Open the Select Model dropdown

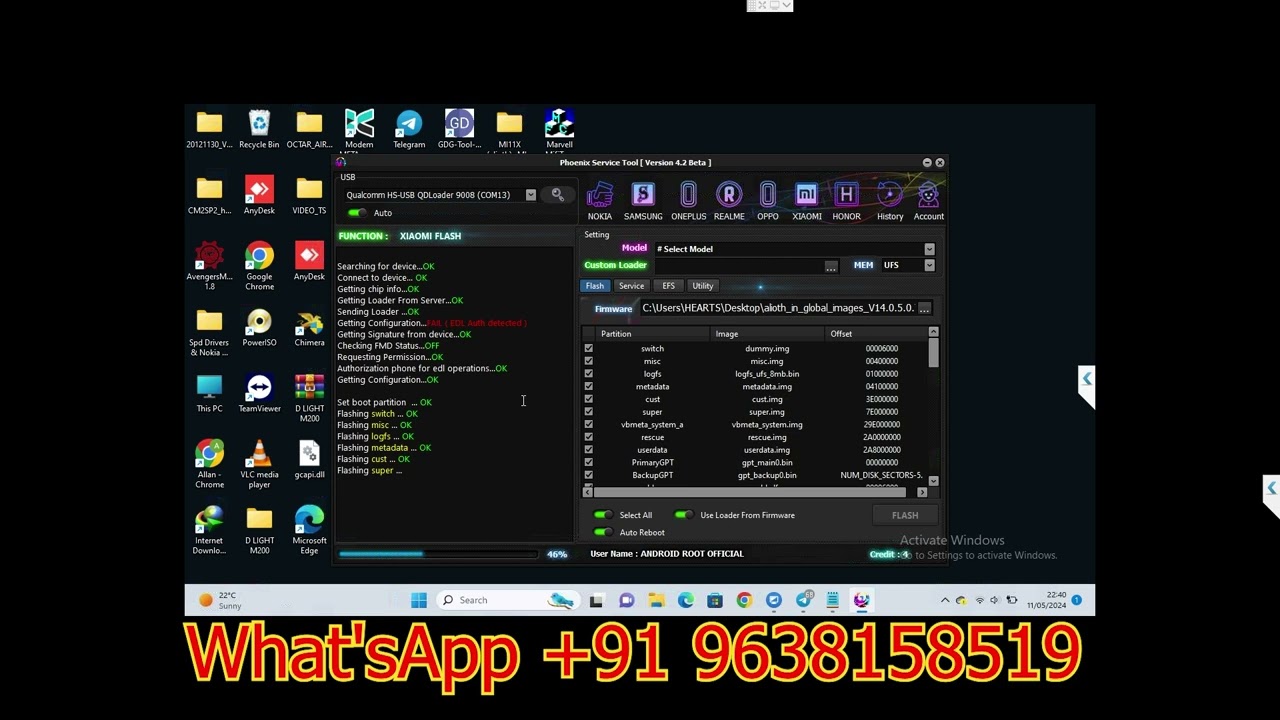[929, 248]
